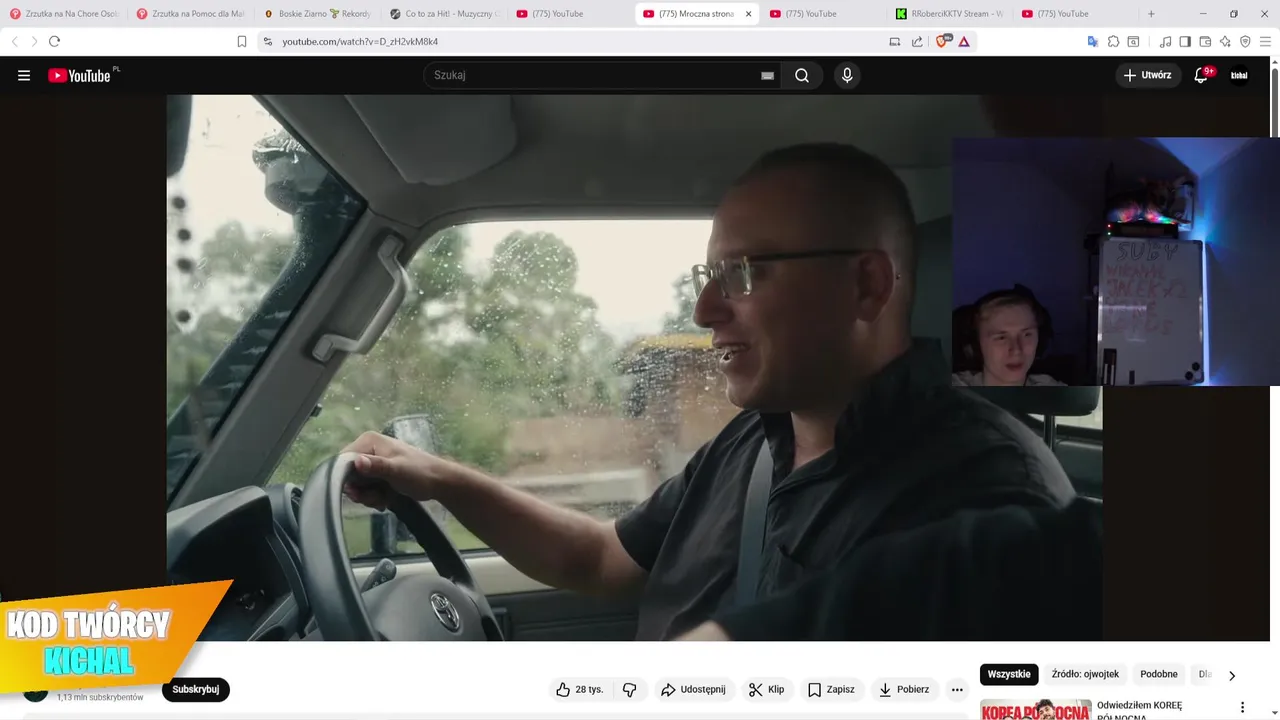Open YouTube notifications bell
Viewport: 1280px width, 720px height.
click(1202, 75)
